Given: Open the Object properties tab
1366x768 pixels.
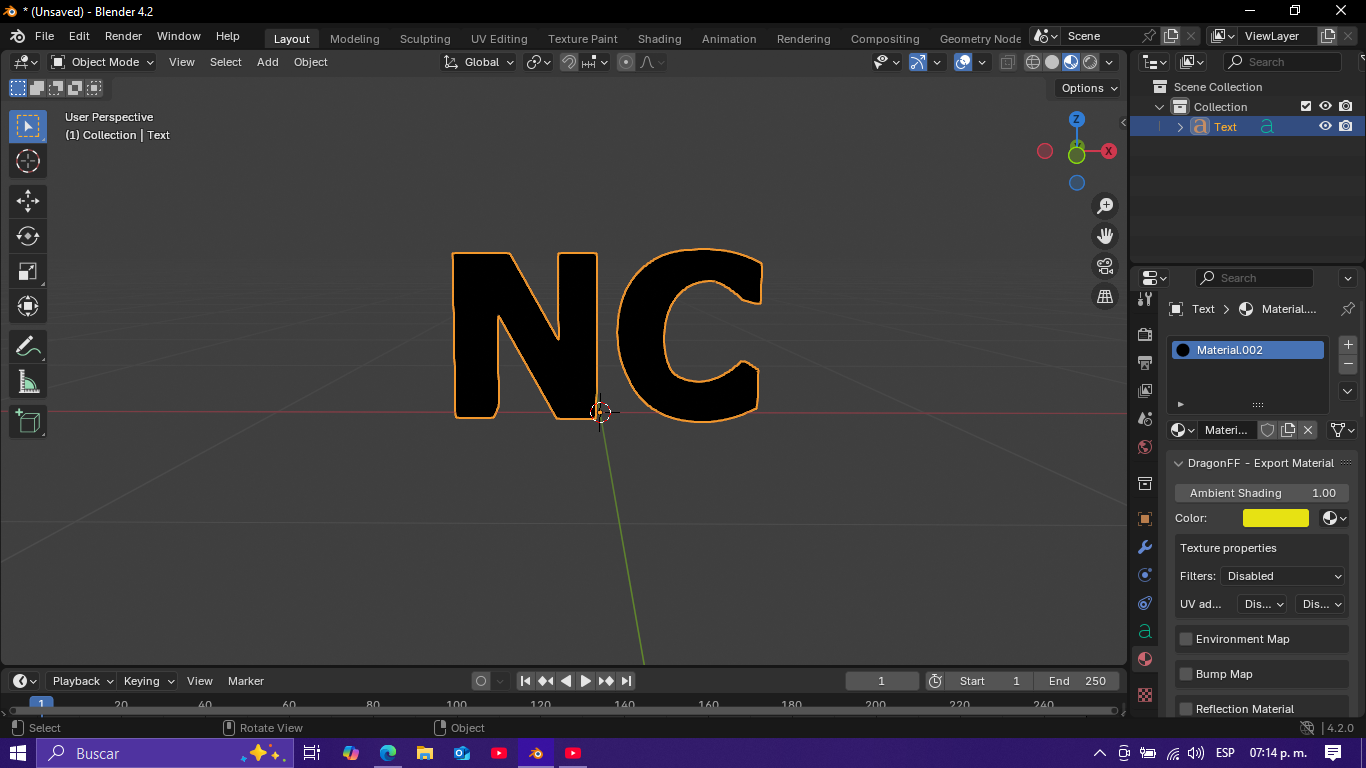Looking at the screenshot, I should 1145,519.
